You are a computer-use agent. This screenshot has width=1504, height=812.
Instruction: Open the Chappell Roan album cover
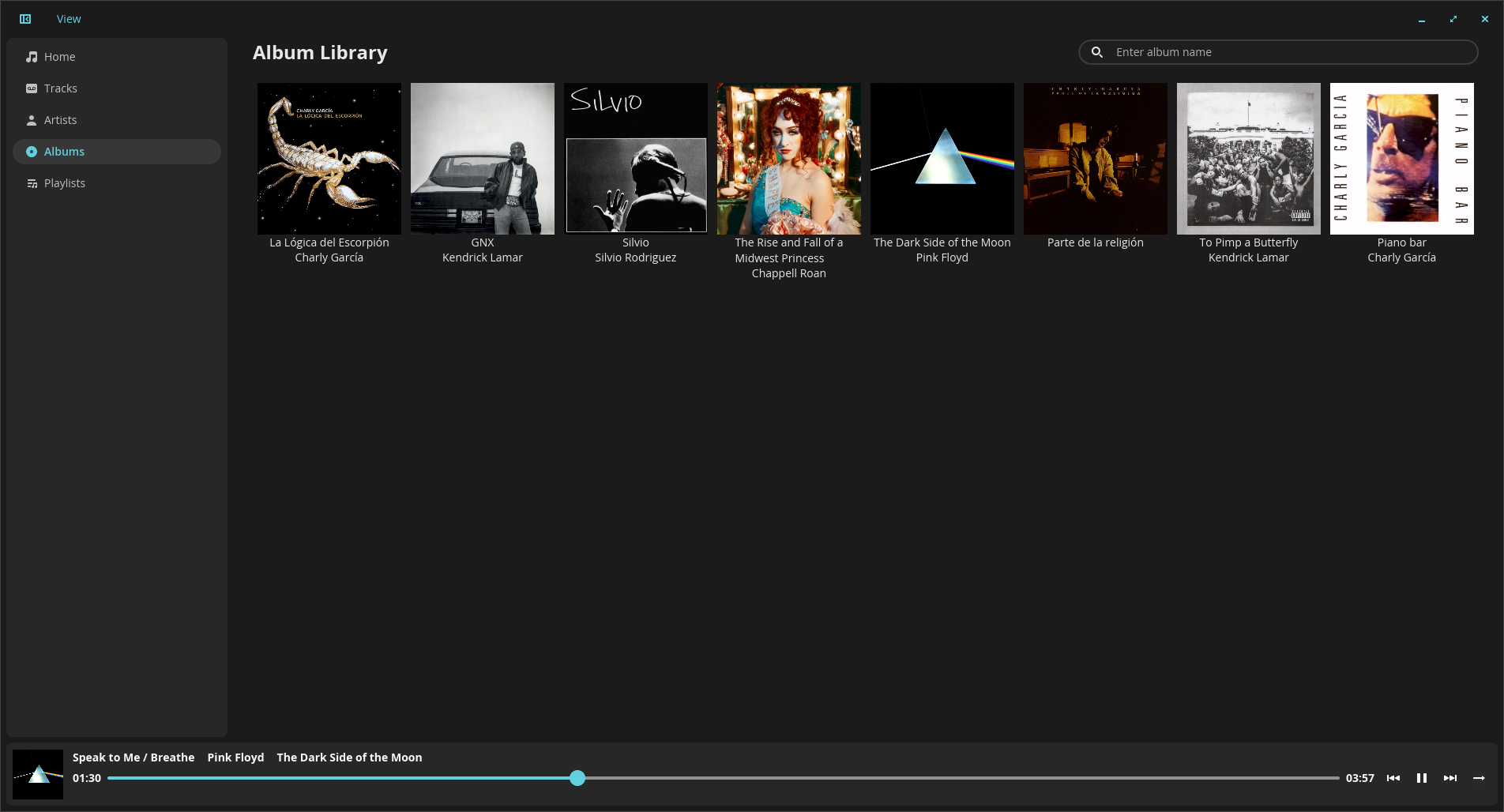[789, 159]
